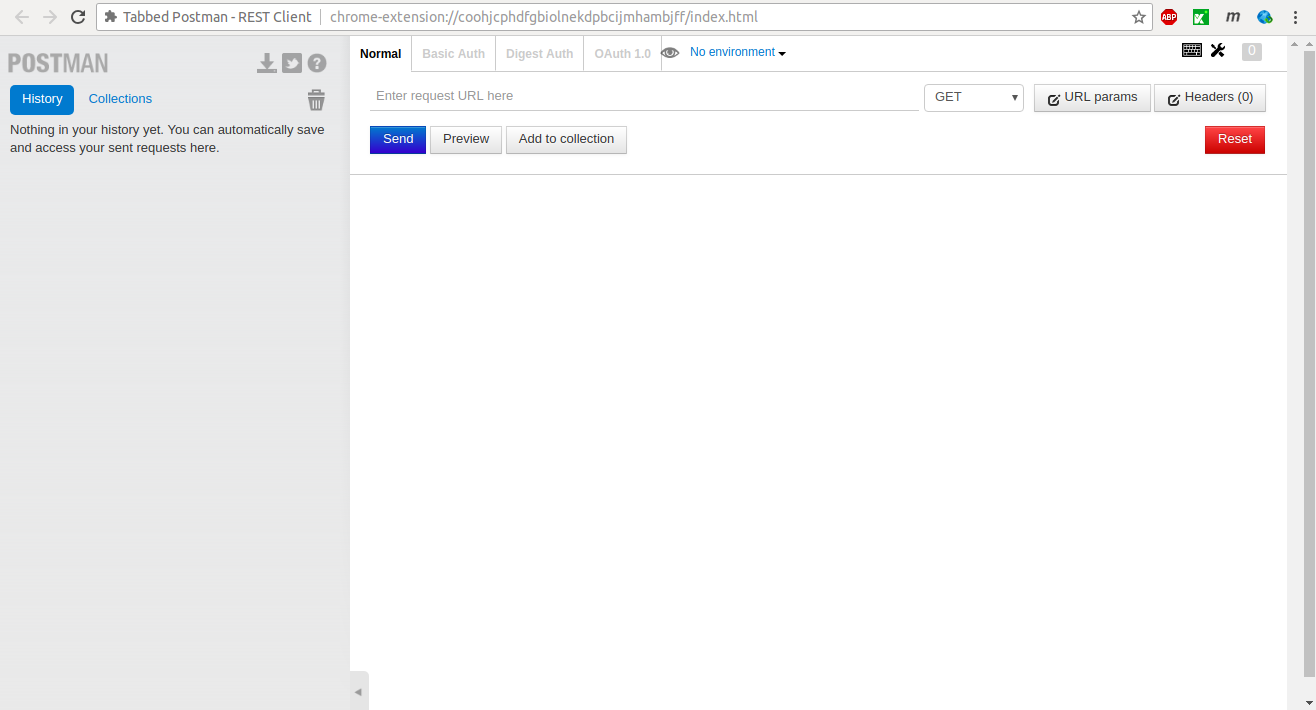Expand the No environment dropdown
1316x710 pixels.
click(x=737, y=53)
